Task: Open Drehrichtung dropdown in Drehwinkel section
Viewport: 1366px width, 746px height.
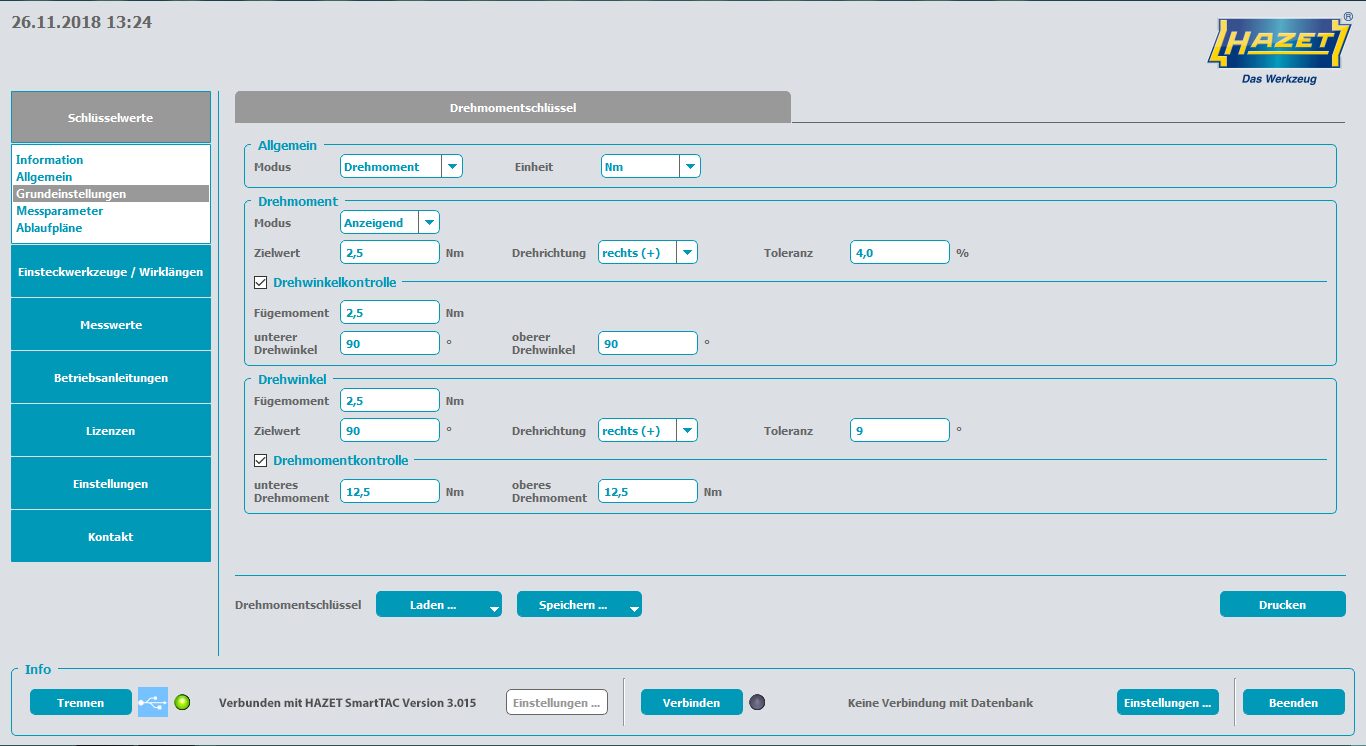Action: tap(647, 431)
